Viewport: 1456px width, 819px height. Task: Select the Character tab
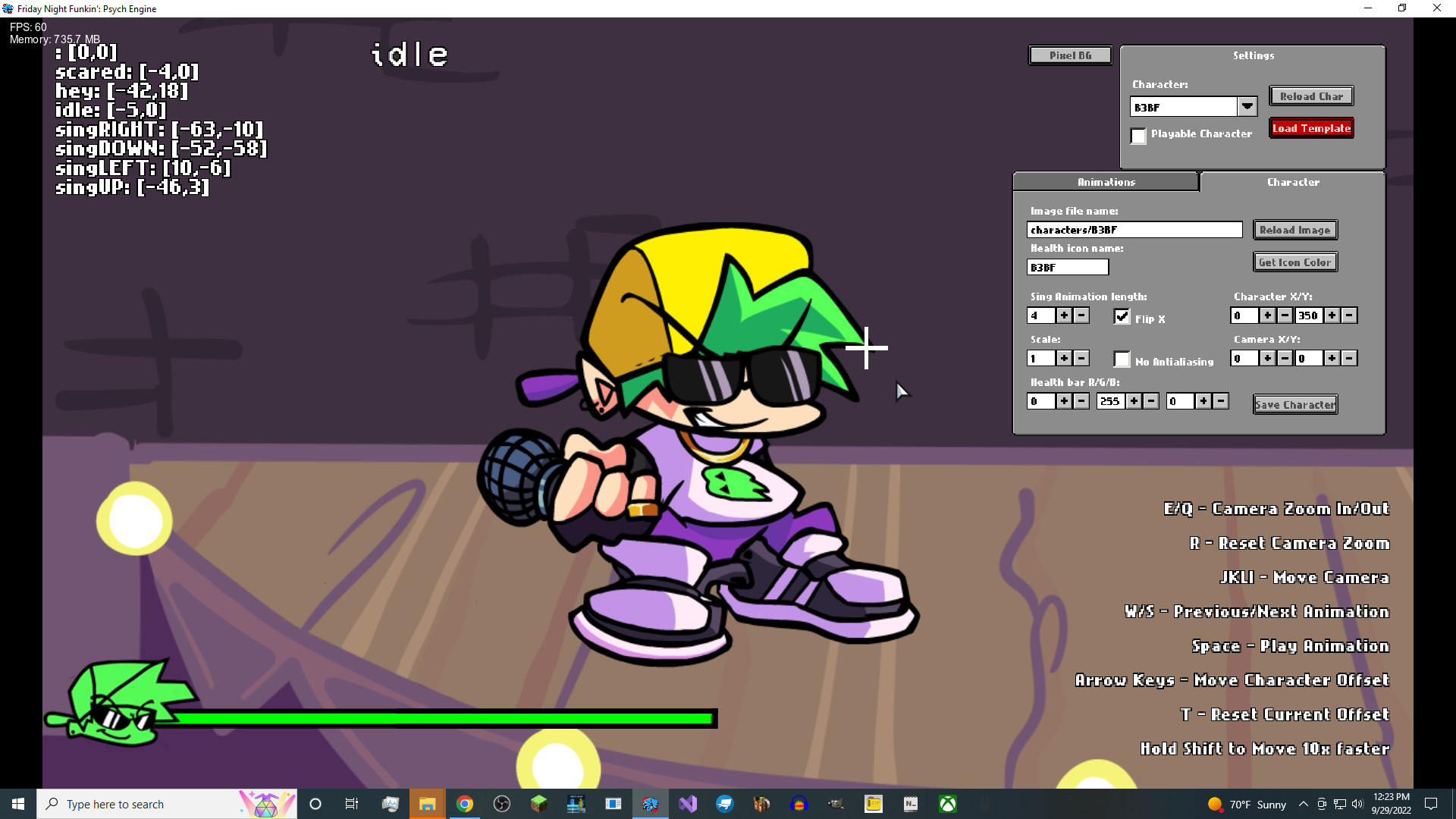pyautogui.click(x=1293, y=182)
